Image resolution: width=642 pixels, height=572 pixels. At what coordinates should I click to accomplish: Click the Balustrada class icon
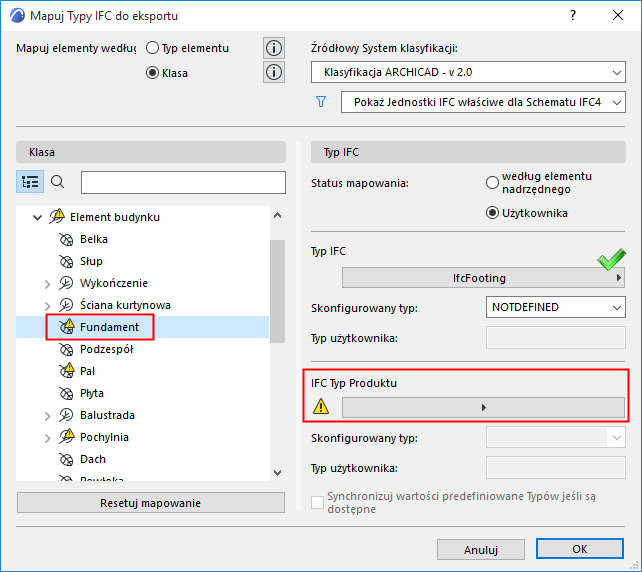point(66,415)
